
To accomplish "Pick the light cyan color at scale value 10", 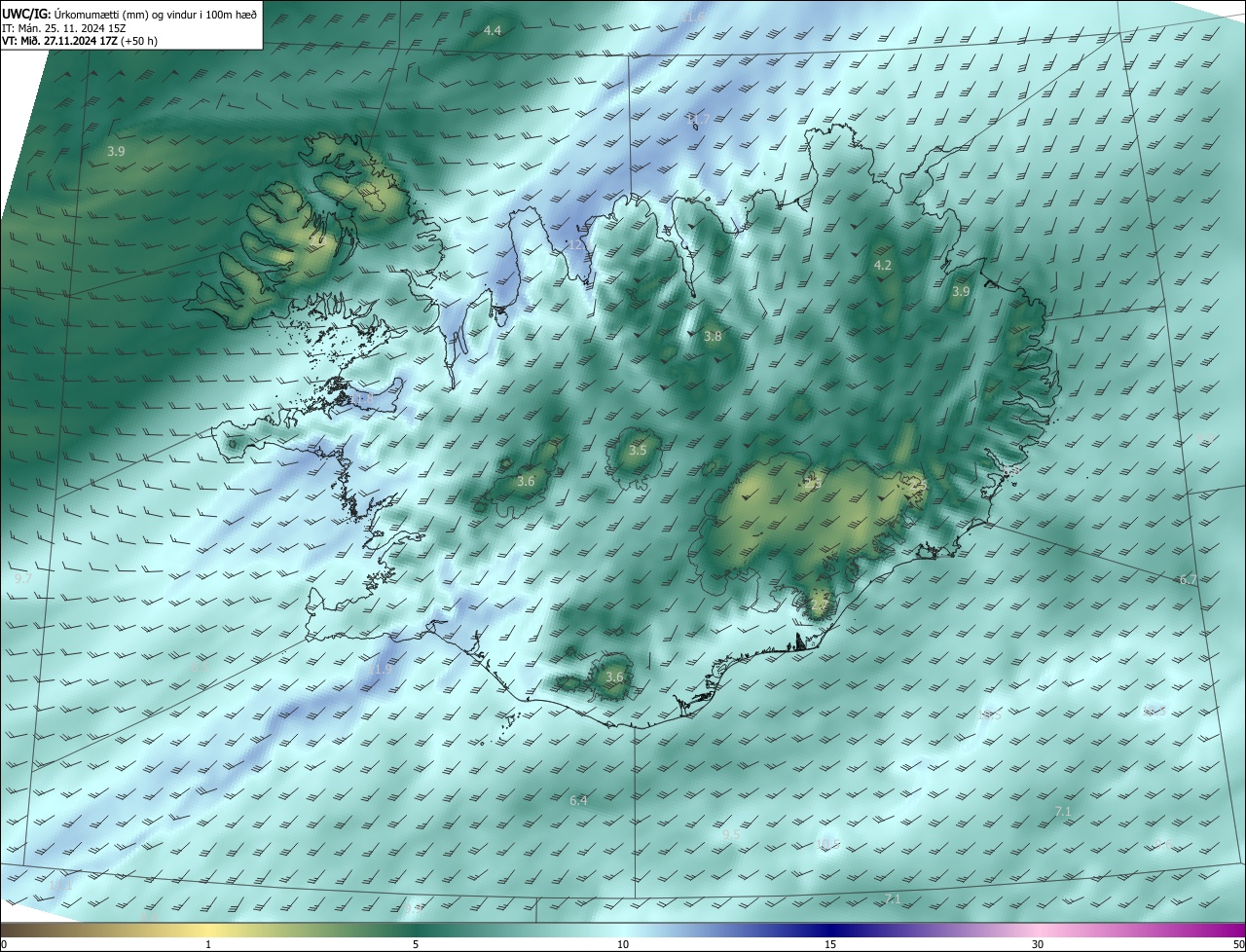I will coord(623,931).
